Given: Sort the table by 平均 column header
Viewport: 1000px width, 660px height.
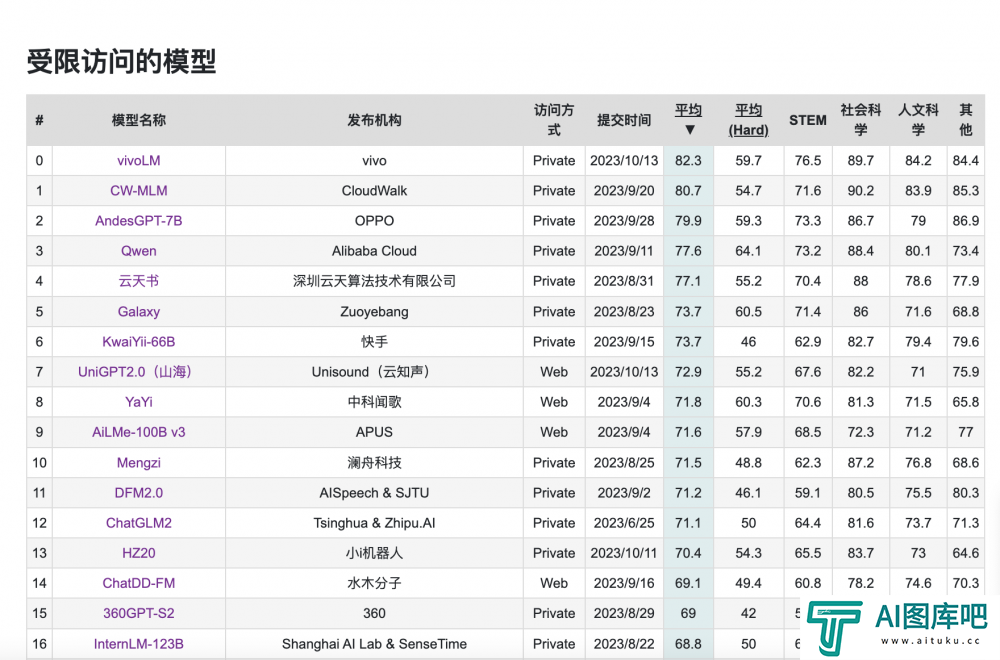Looking at the screenshot, I should pyautogui.click(x=688, y=110).
